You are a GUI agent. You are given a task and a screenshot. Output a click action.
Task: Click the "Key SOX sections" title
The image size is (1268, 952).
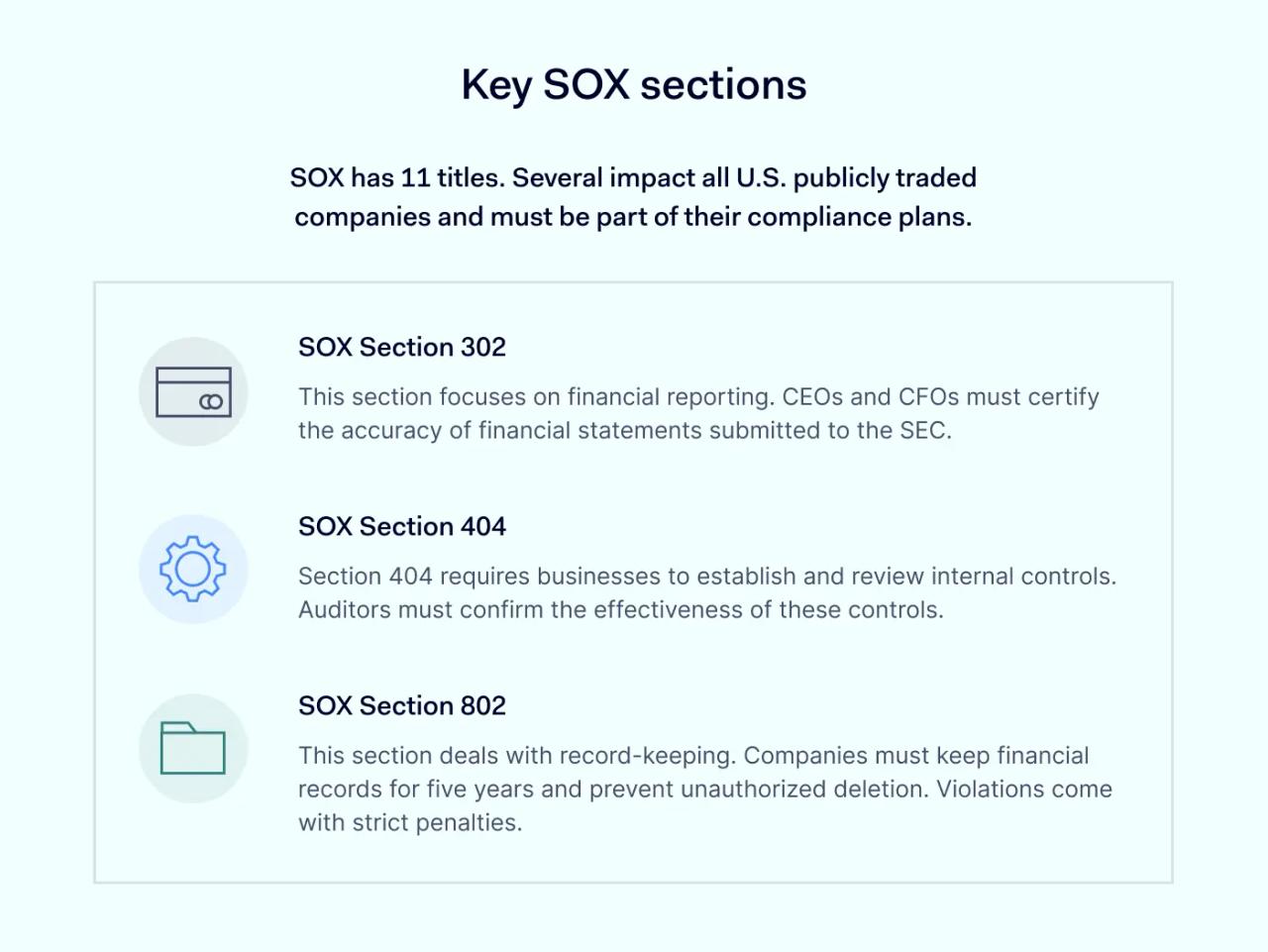(x=634, y=85)
